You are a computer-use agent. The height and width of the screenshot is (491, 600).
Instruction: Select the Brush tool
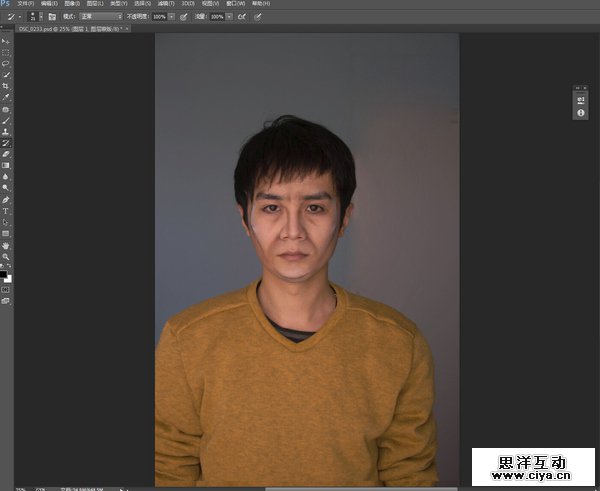5,121
